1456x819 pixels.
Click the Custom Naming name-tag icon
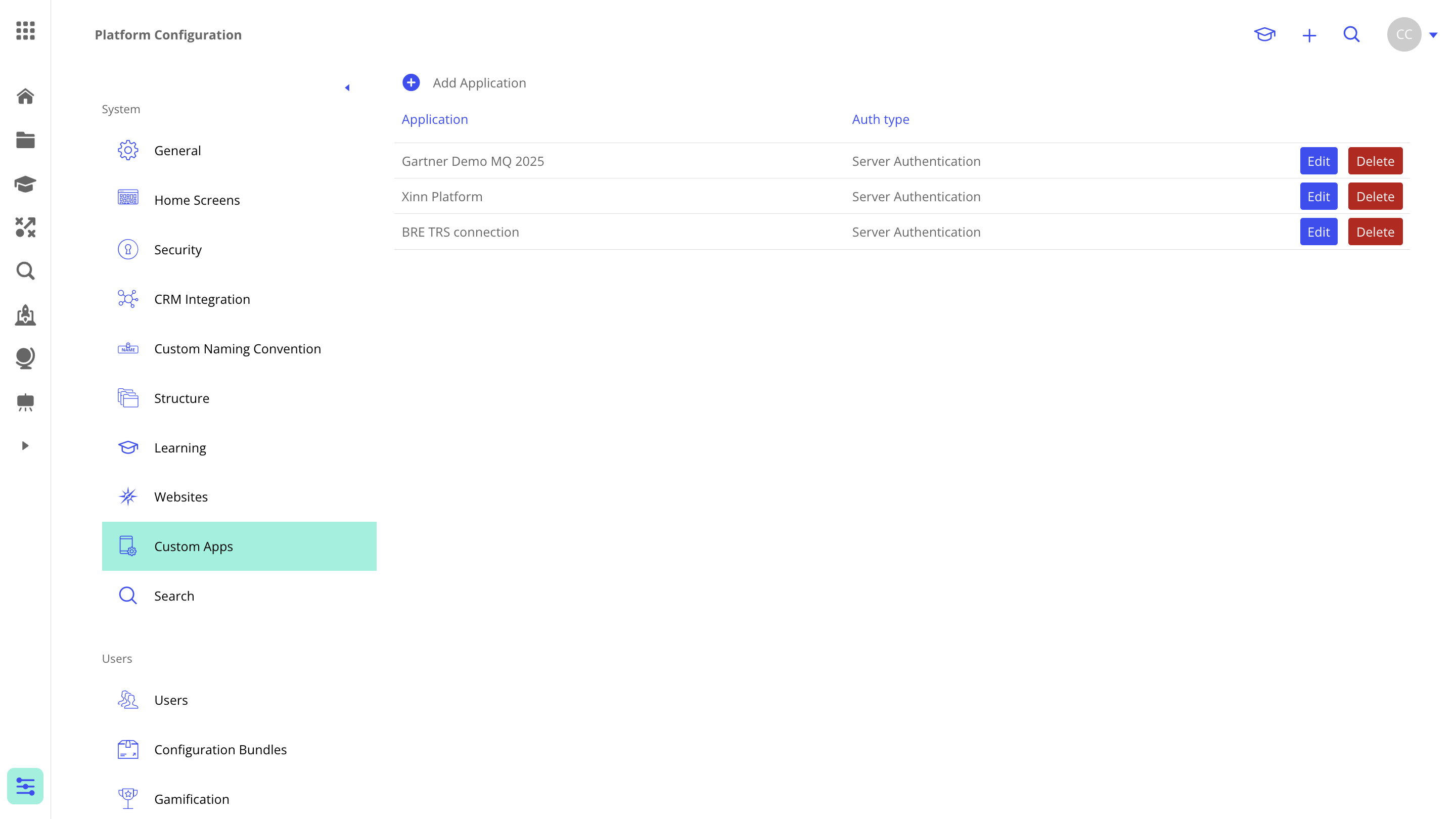click(128, 348)
